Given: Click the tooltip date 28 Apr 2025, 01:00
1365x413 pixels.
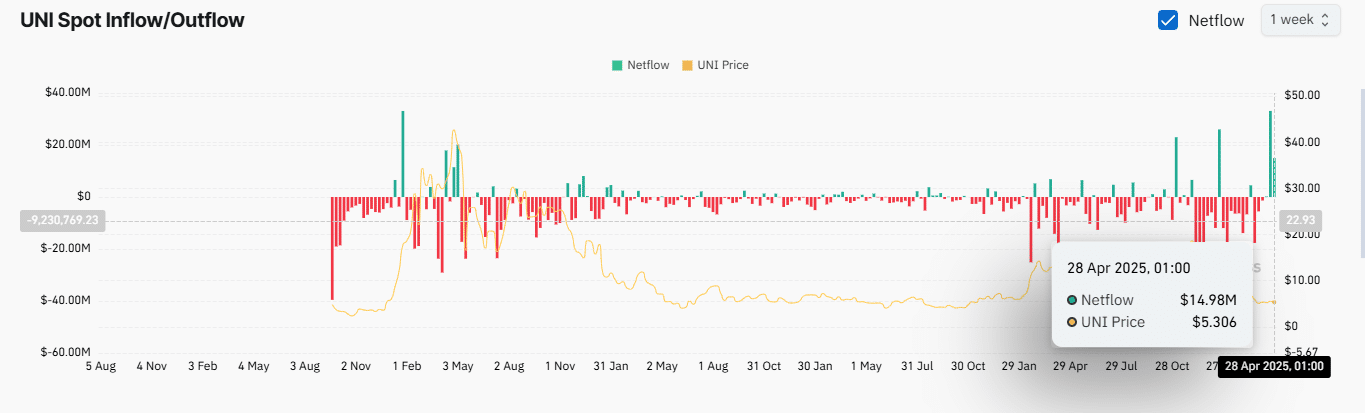Looking at the screenshot, I should 1129,268.
